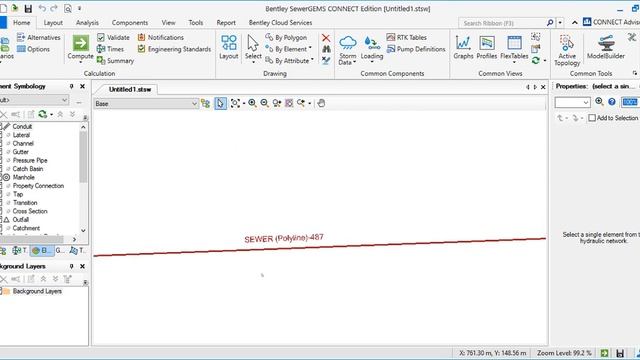Viewport: 640px width, 360px height.
Task: Toggle the Background Layers folder checkbox
Action: click(x=0, y=291)
